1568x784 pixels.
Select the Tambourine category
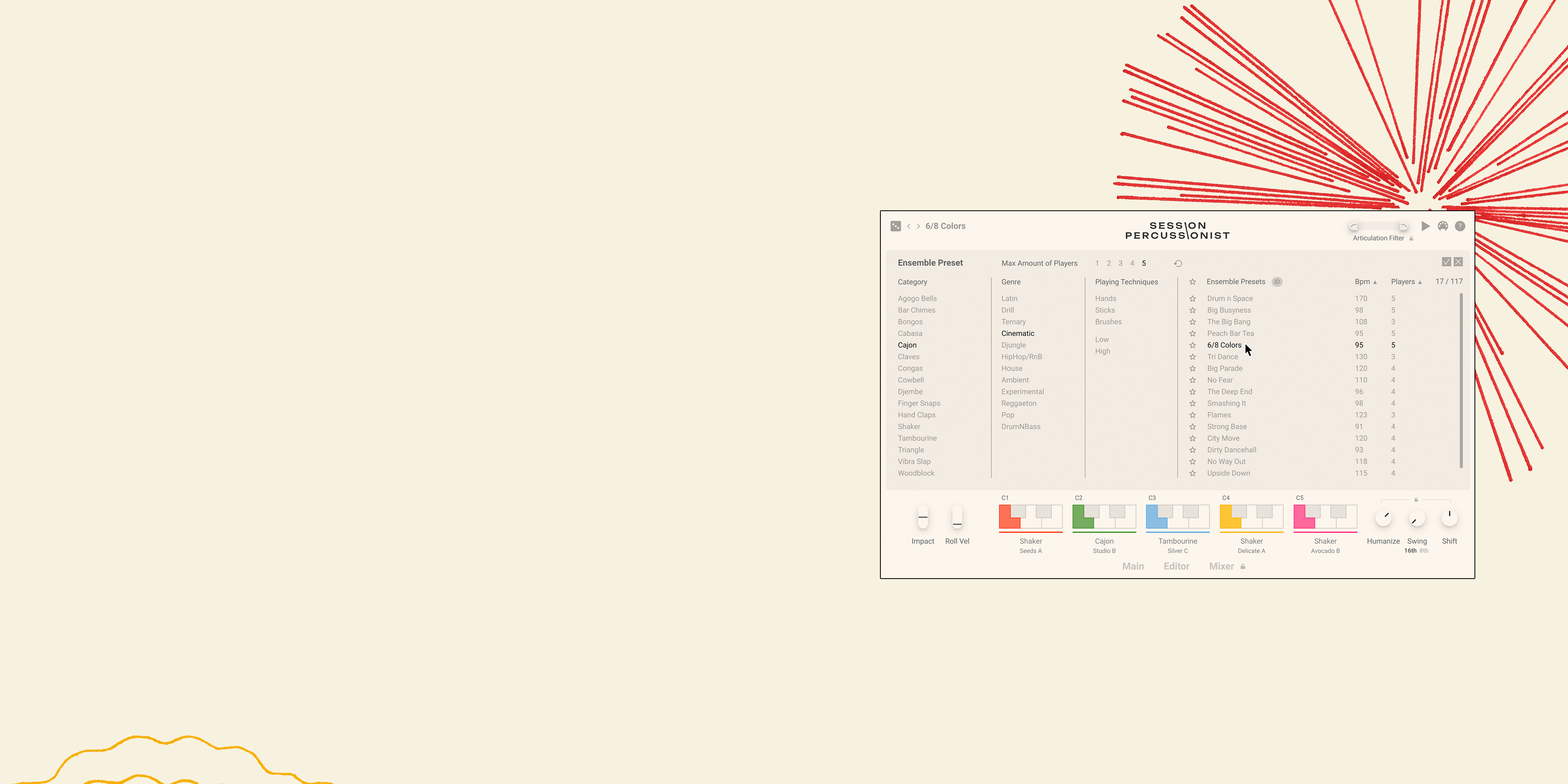[917, 438]
